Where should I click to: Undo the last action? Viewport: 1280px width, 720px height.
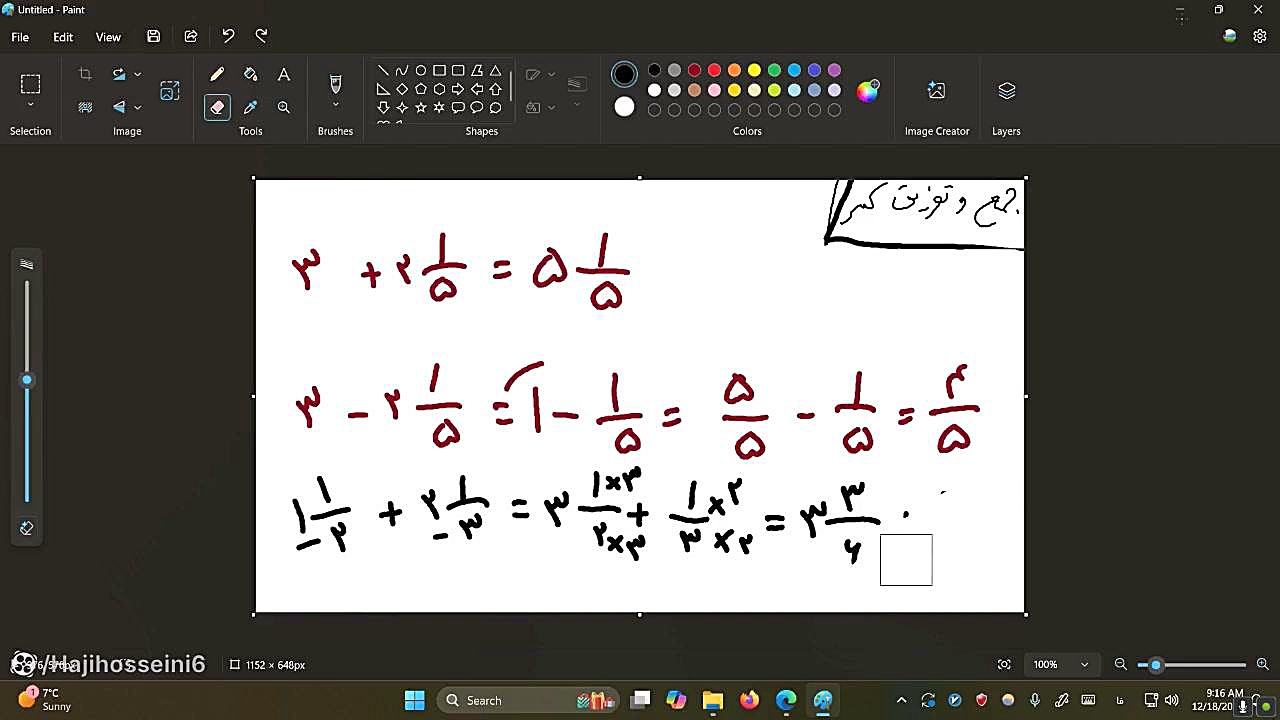[228, 37]
